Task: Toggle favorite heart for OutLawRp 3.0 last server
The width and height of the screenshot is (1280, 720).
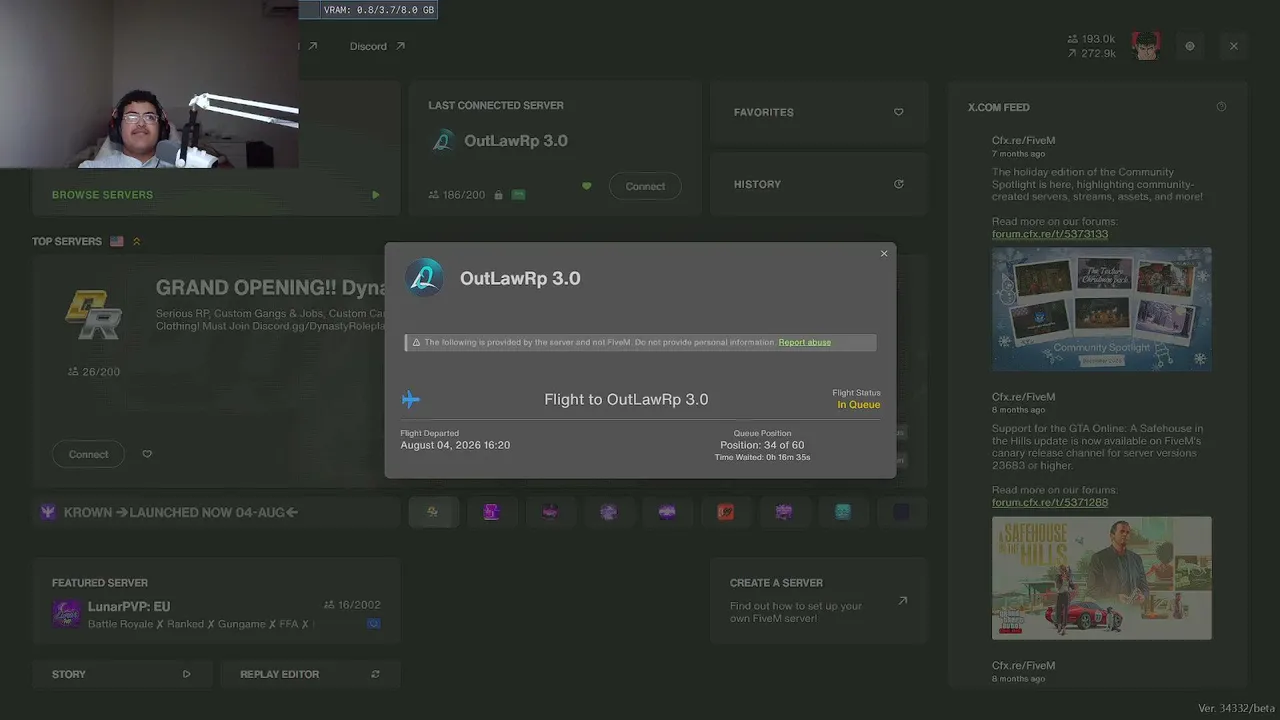Action: click(x=587, y=186)
